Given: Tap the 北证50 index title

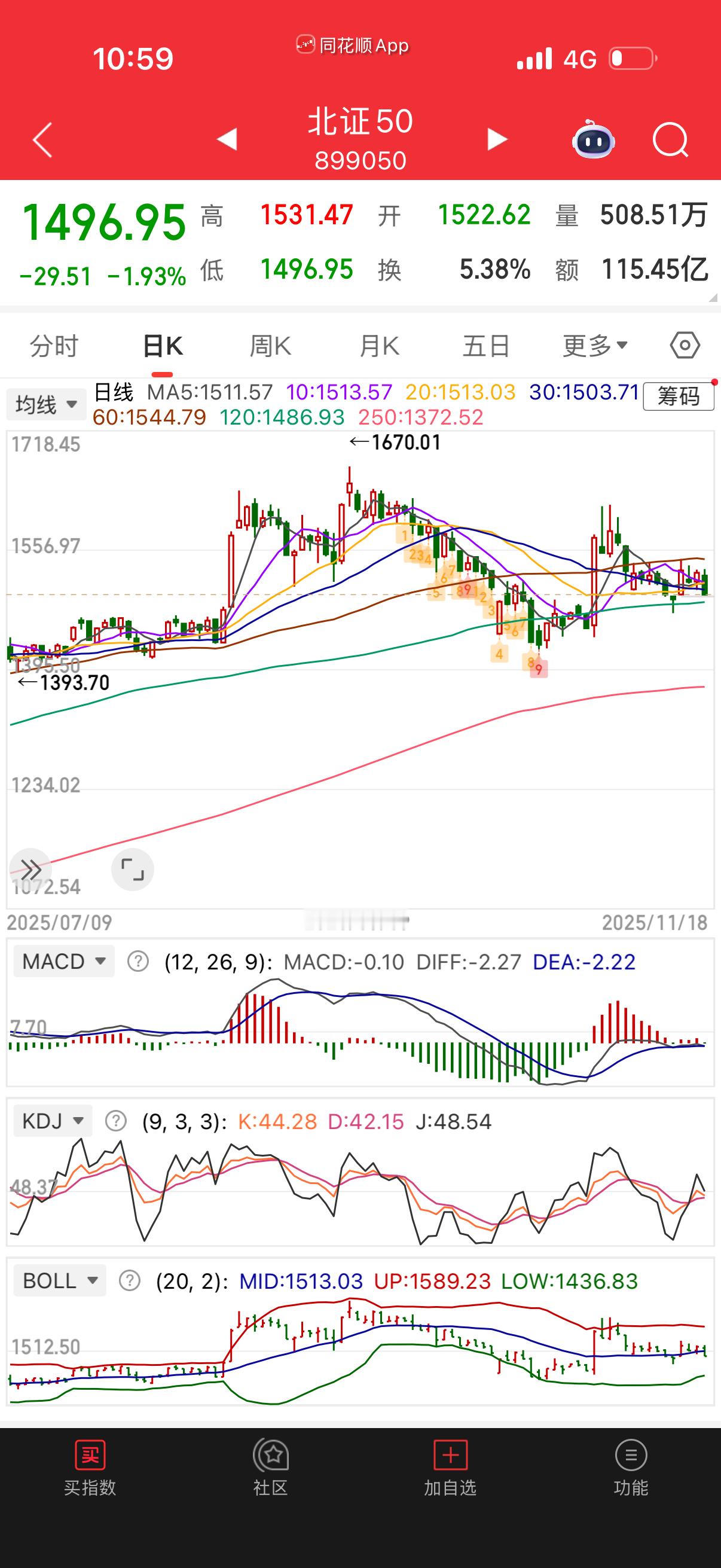Looking at the screenshot, I should (x=360, y=121).
